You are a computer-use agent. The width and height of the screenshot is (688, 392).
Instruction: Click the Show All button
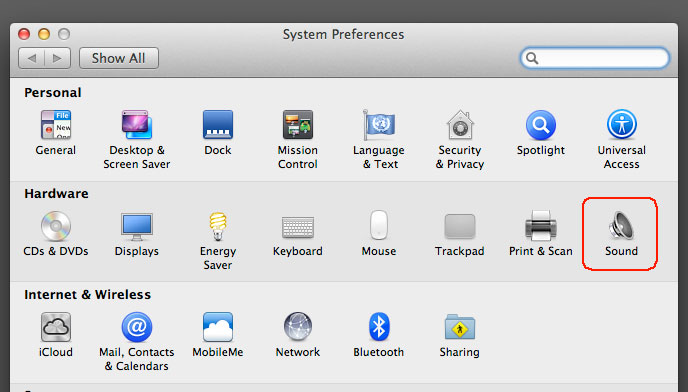point(118,58)
